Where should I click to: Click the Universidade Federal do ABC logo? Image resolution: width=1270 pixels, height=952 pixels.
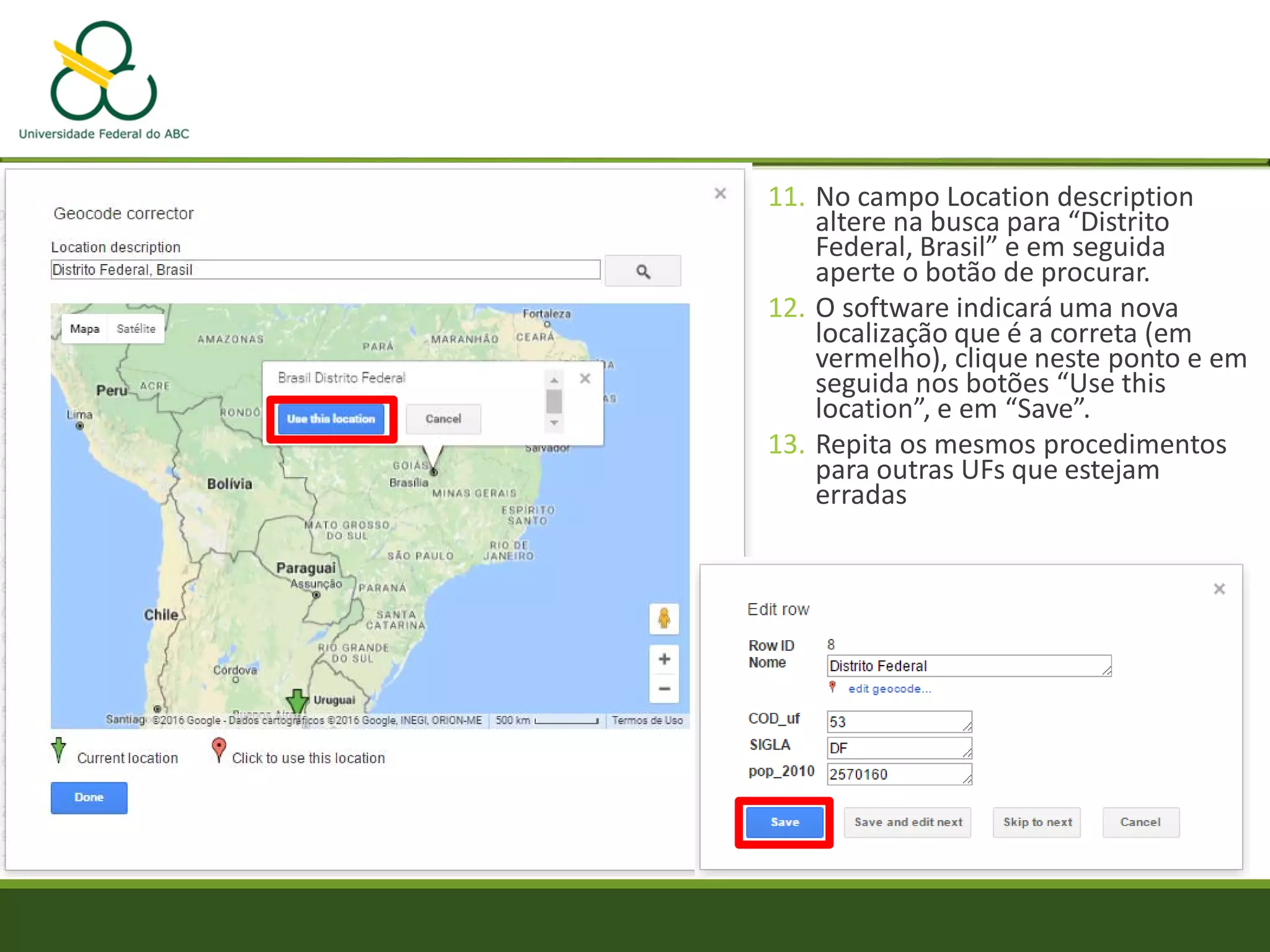coord(104,79)
